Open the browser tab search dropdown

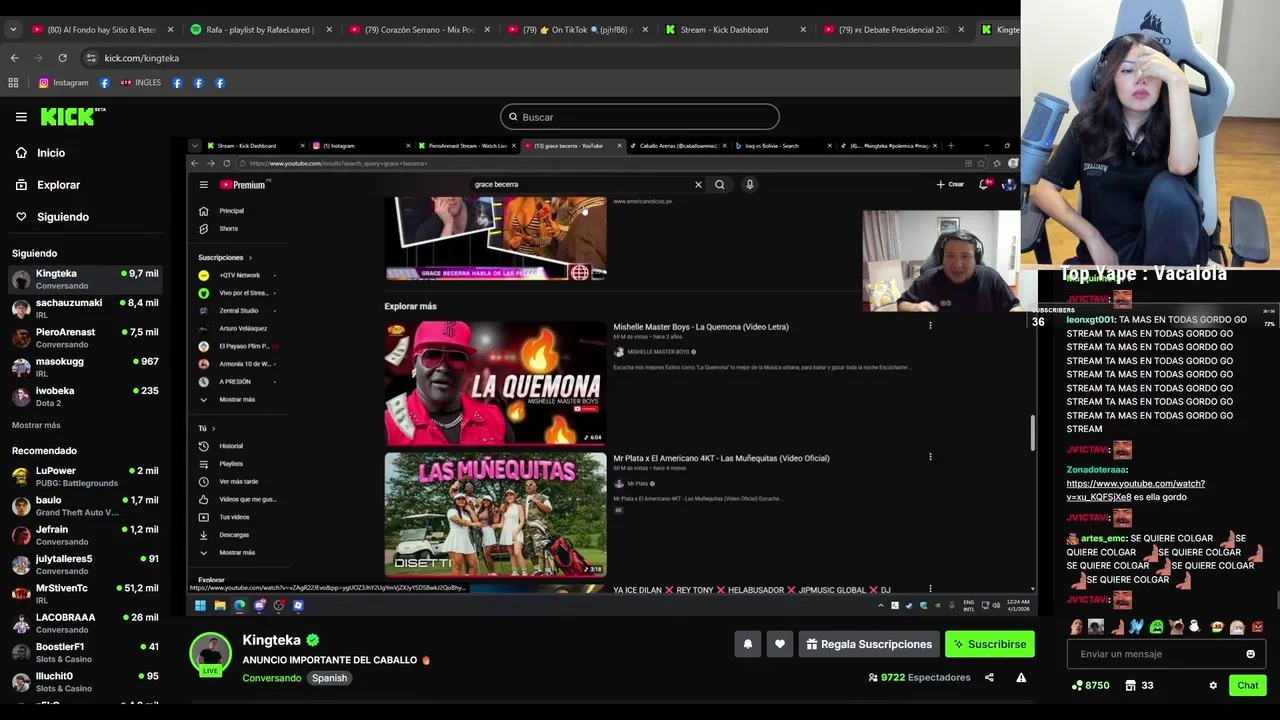(13, 30)
